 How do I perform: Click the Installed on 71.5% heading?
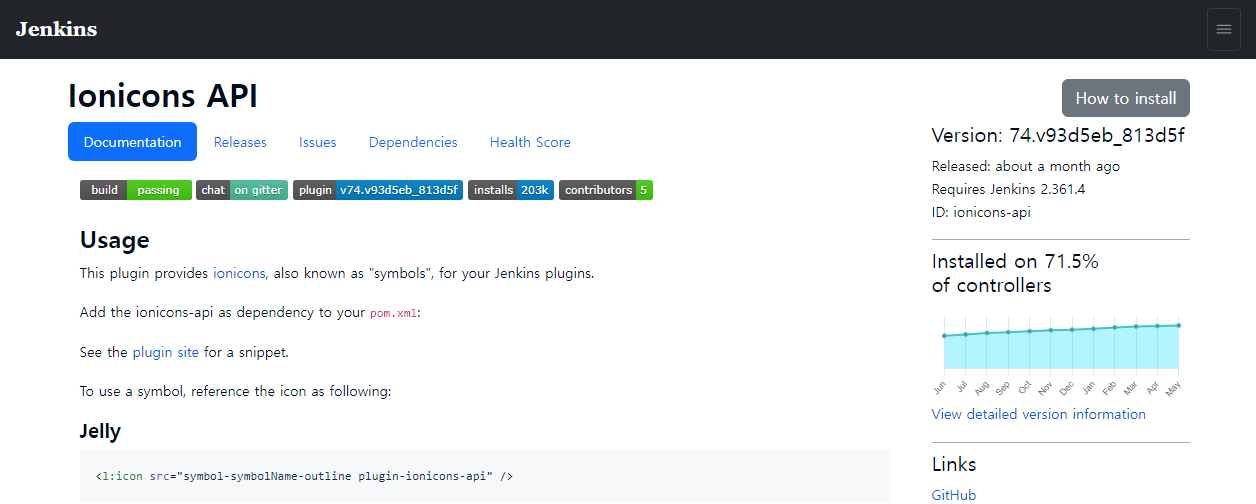coord(1015,273)
